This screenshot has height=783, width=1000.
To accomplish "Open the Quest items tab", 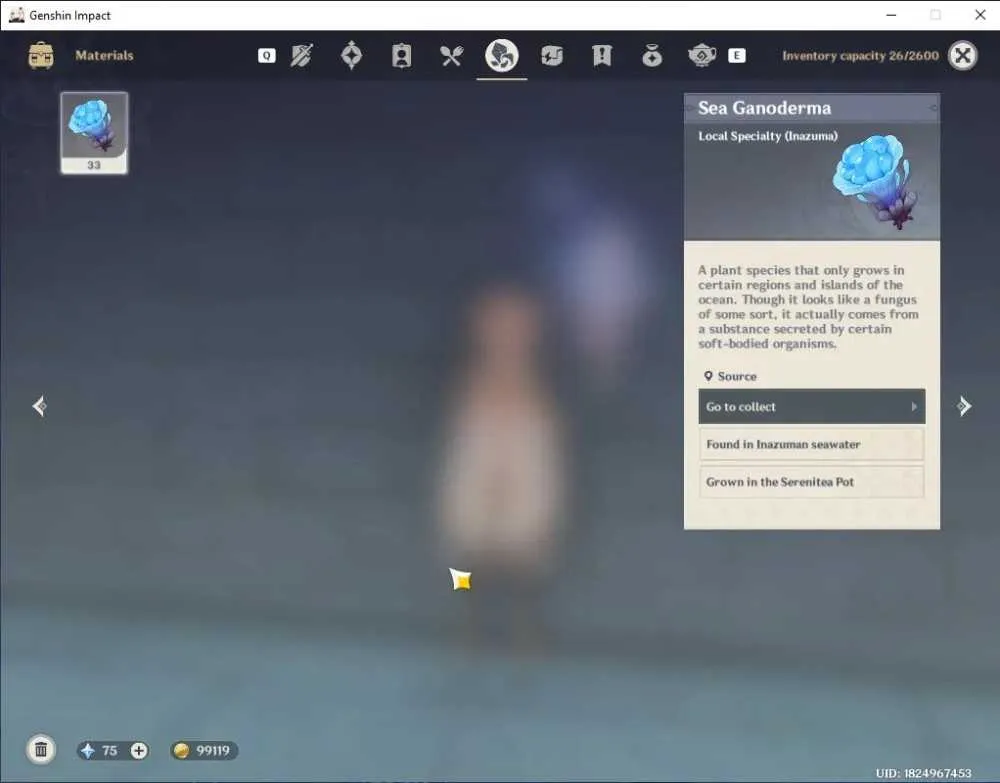I will point(601,55).
